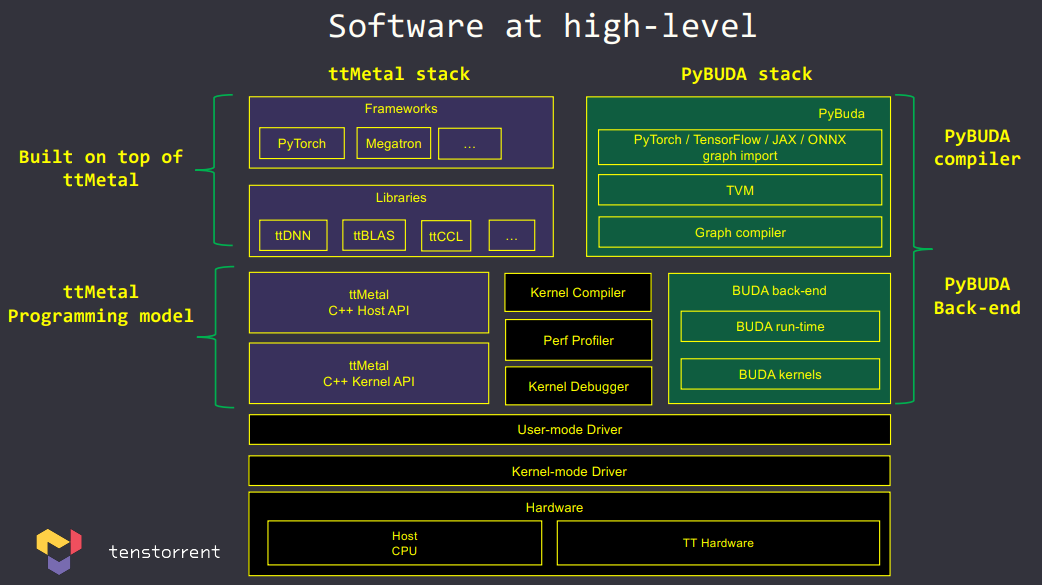Select PyTorch / TensorFlow / JAX / ONNX graph import box
1042x585 pixels.
(740, 147)
